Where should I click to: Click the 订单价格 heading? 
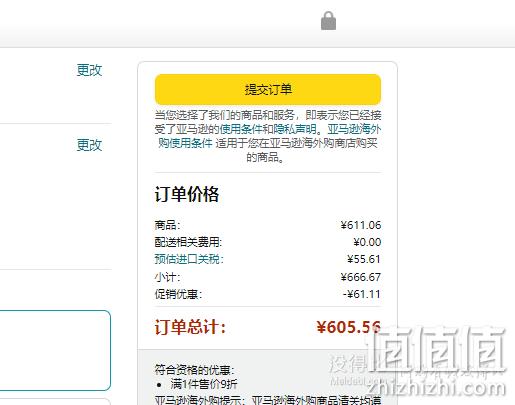tap(187, 194)
